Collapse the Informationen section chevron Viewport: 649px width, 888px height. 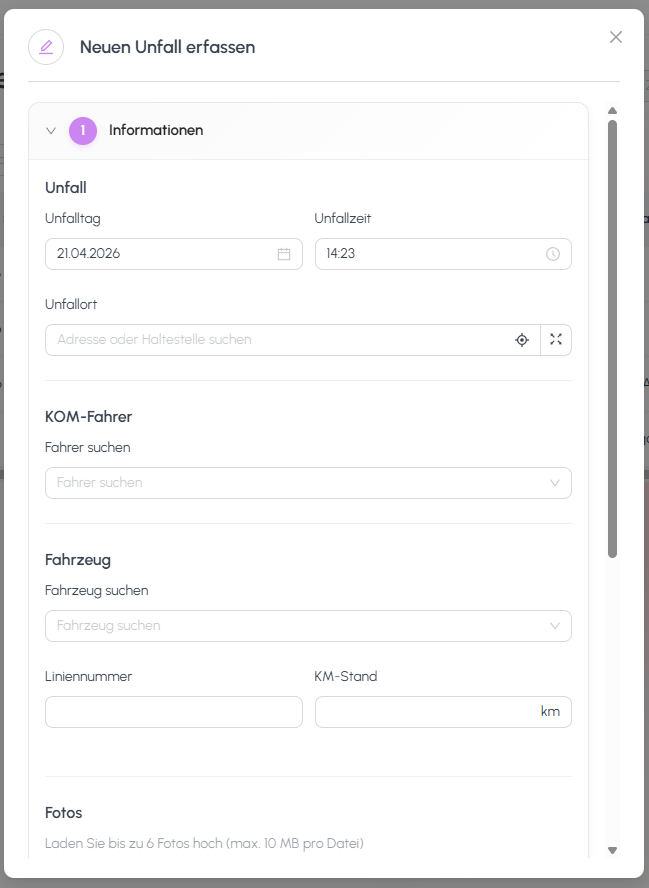[51, 130]
